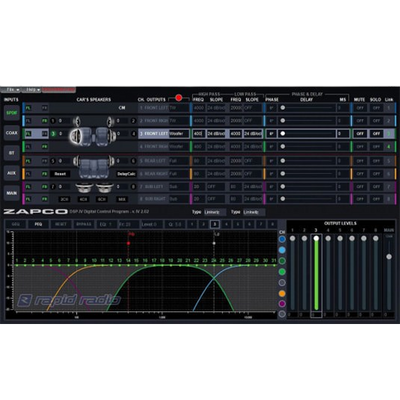Click low pass frequency field of channel 3
Viewport: 400px width, 400px height.
click(x=236, y=134)
